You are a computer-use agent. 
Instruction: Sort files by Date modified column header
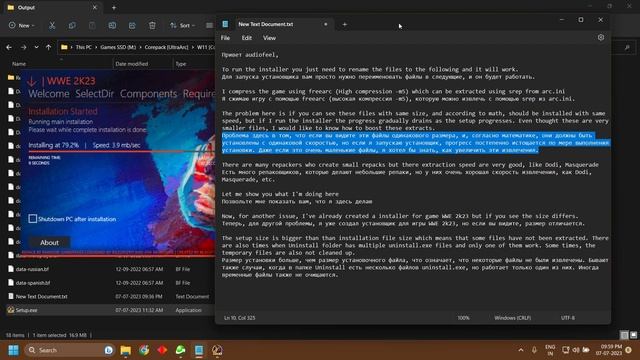pyautogui.click(x=131, y=64)
